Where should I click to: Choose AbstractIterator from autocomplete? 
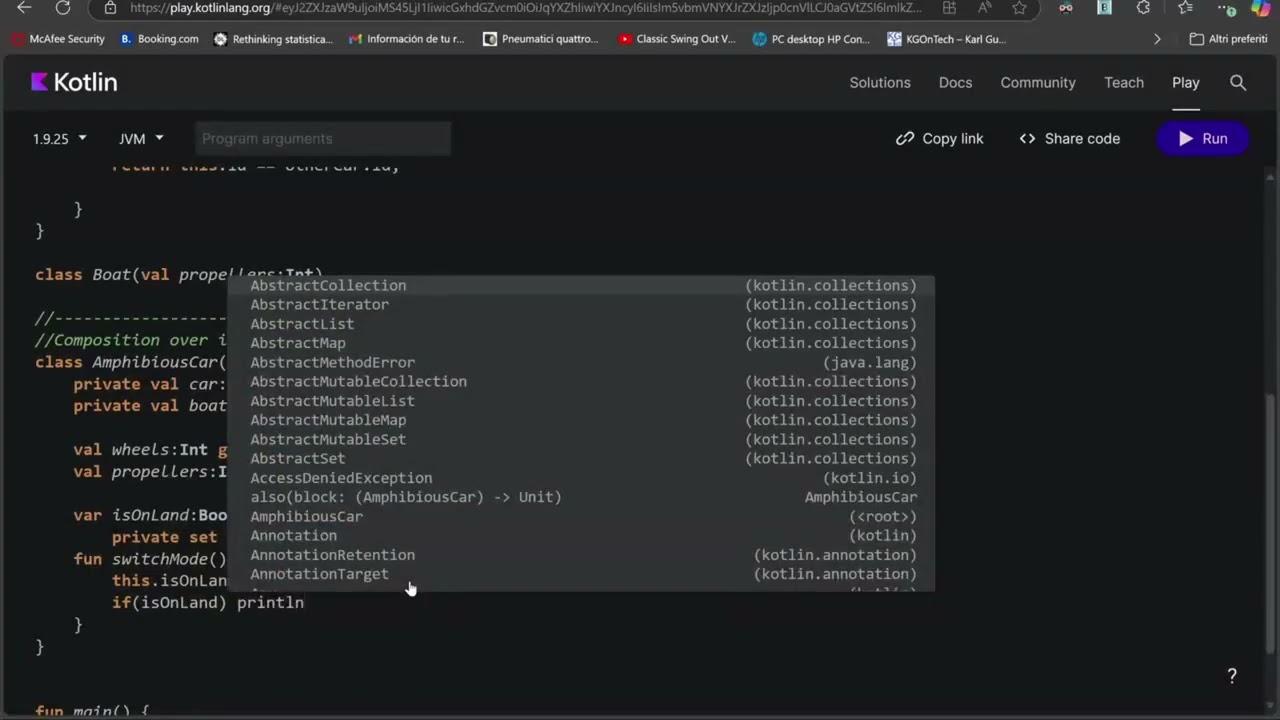pyautogui.click(x=581, y=305)
